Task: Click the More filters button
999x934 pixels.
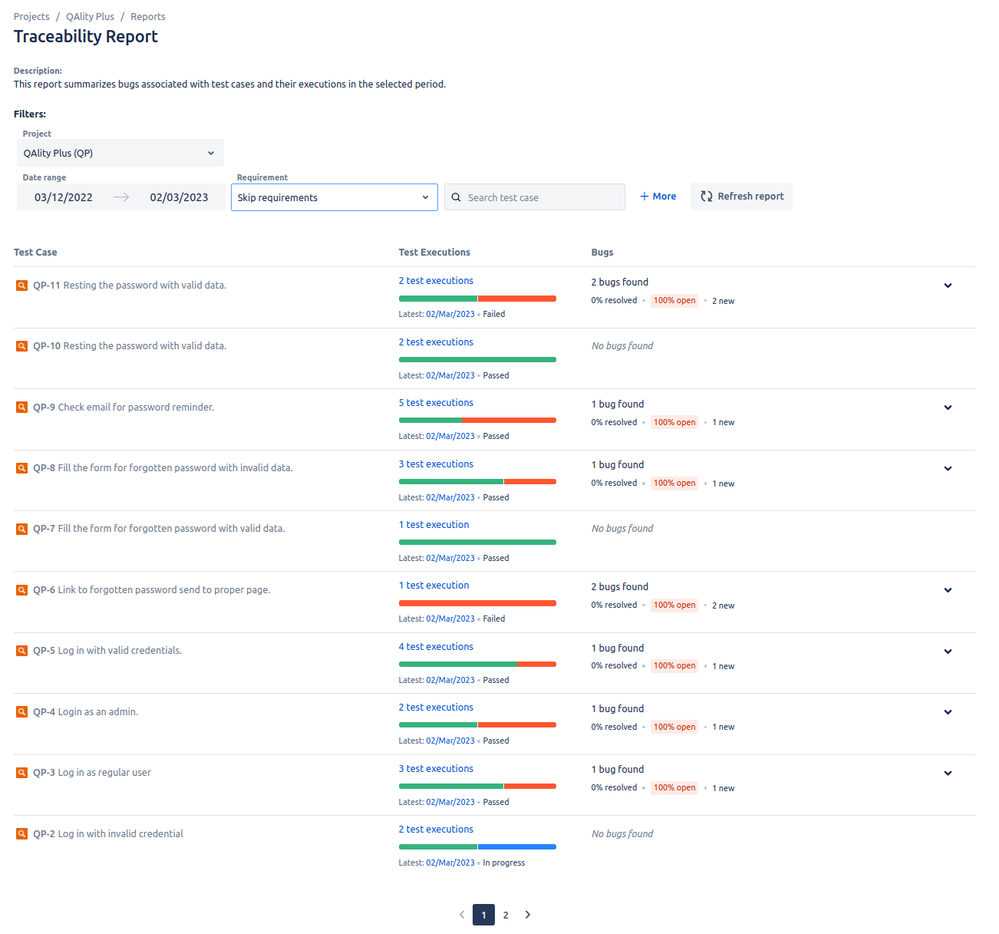Action: pos(657,196)
